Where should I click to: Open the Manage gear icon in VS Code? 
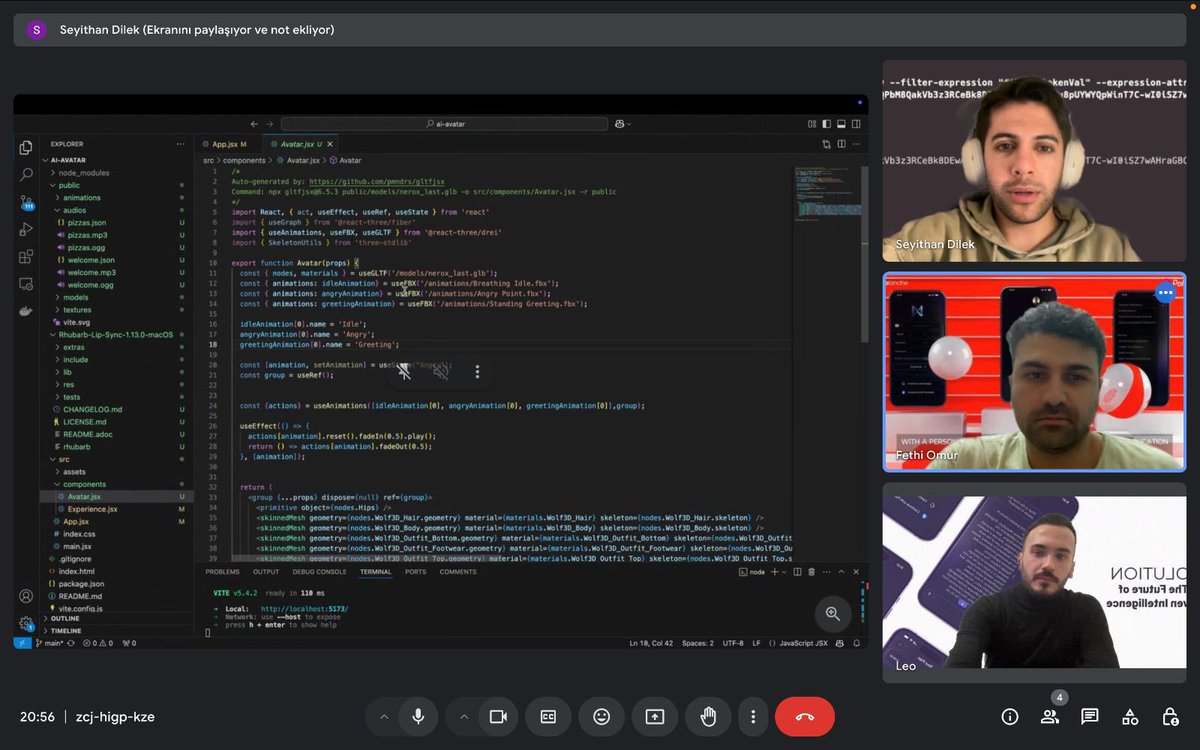click(26, 623)
